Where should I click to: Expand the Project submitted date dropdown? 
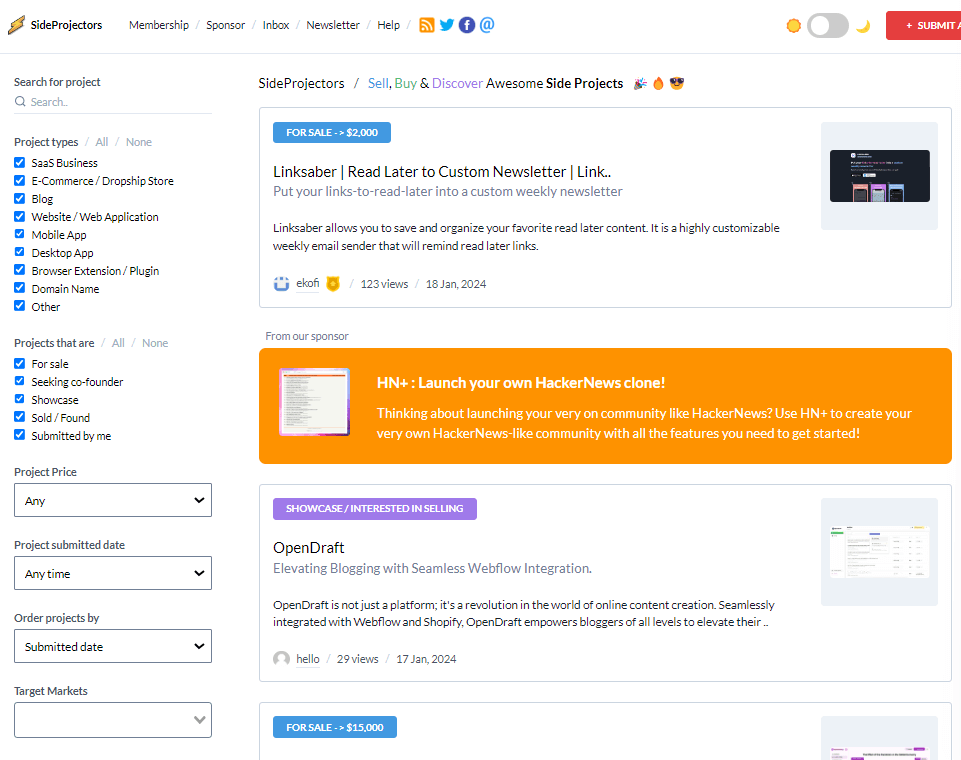click(113, 573)
